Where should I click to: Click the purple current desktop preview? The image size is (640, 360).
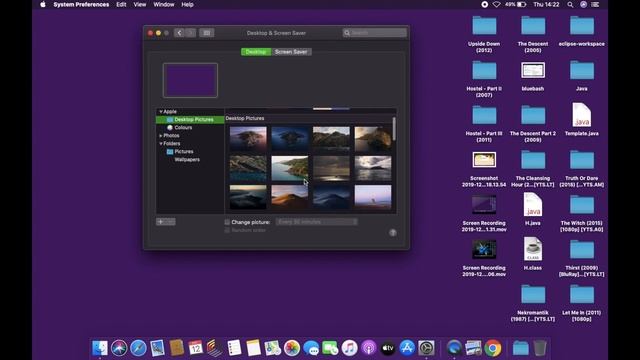click(190, 80)
